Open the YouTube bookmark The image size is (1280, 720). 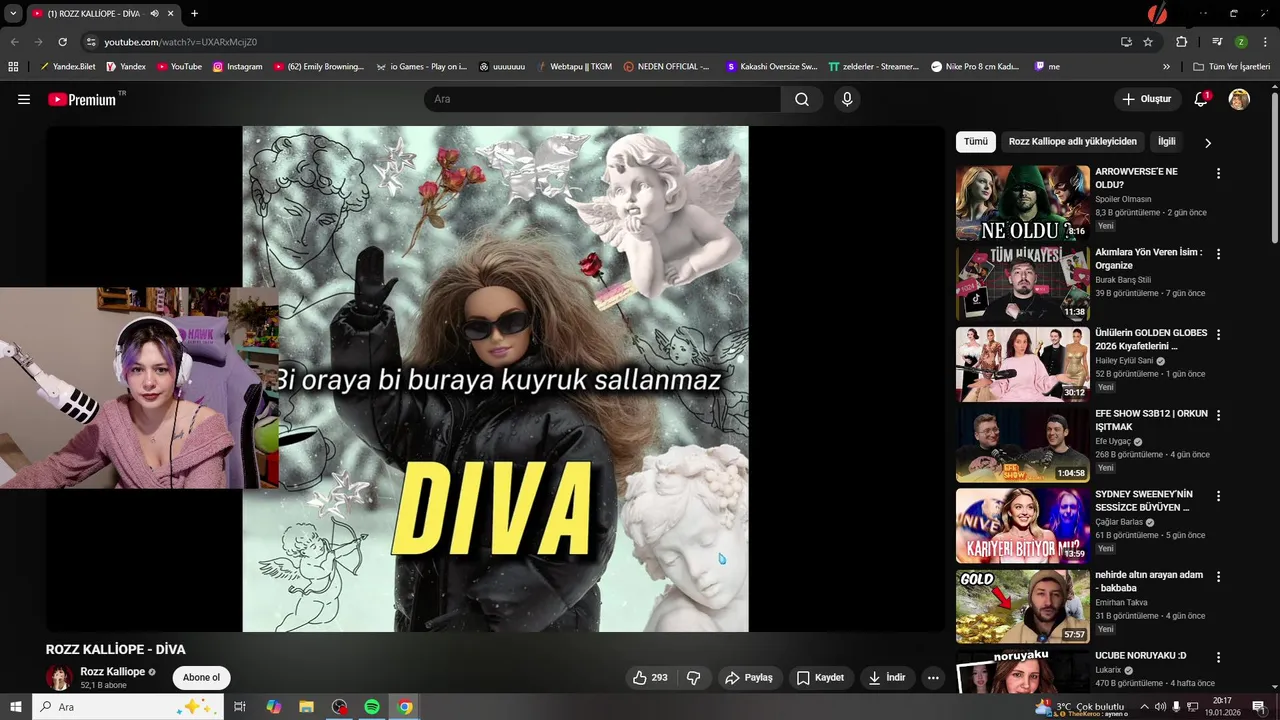[x=179, y=66]
